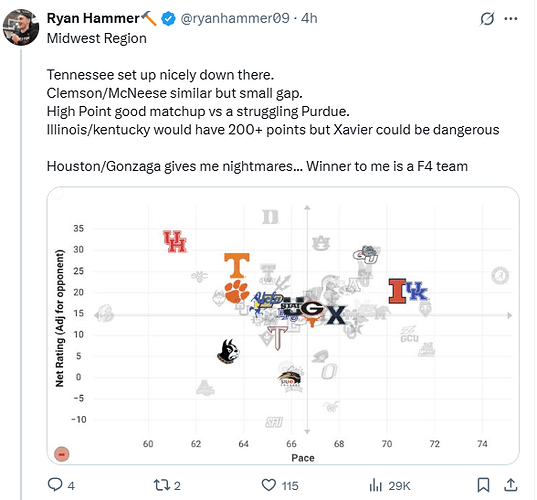Click the Grok explain icon
537x500 pixels.
pyautogui.click(x=487, y=18)
